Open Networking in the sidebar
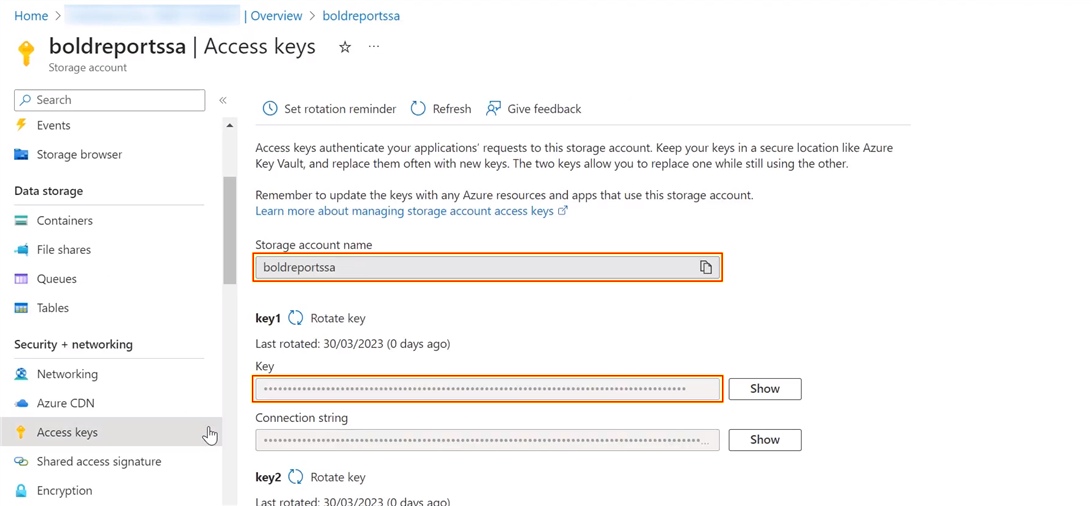 pos(68,374)
